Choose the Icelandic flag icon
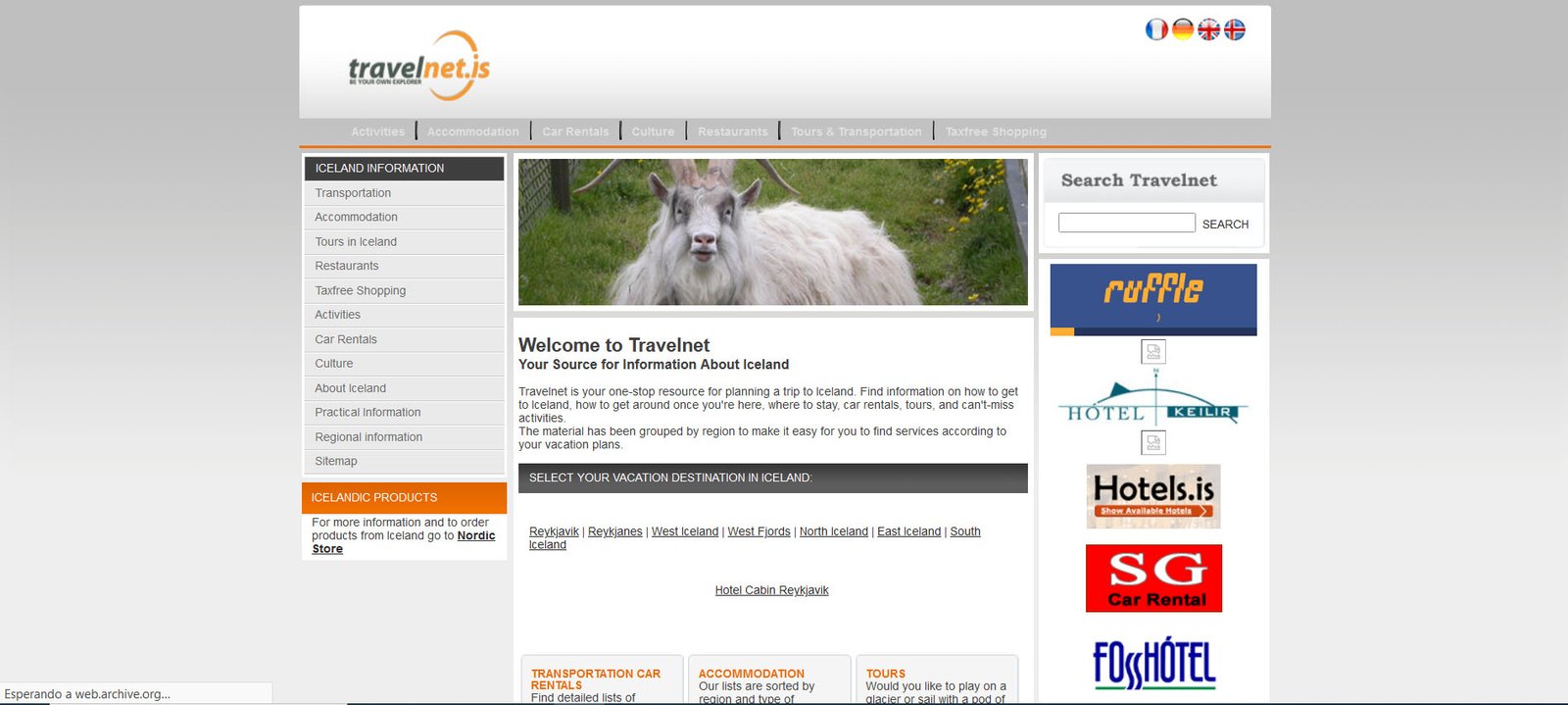 [1235, 30]
